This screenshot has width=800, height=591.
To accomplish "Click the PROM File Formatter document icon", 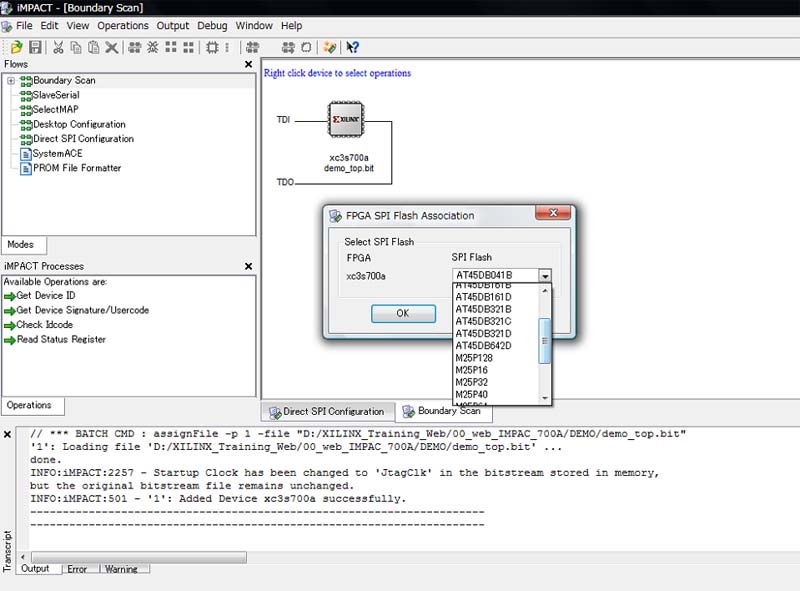I will click(26, 168).
